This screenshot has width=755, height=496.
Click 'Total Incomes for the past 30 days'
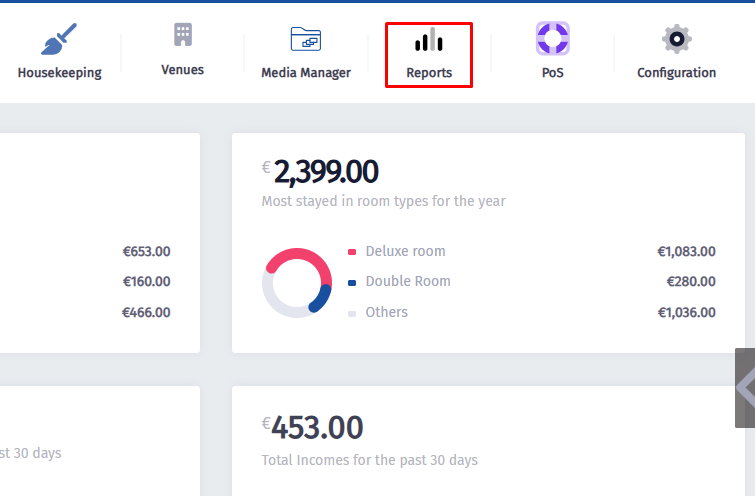pyautogui.click(x=370, y=460)
